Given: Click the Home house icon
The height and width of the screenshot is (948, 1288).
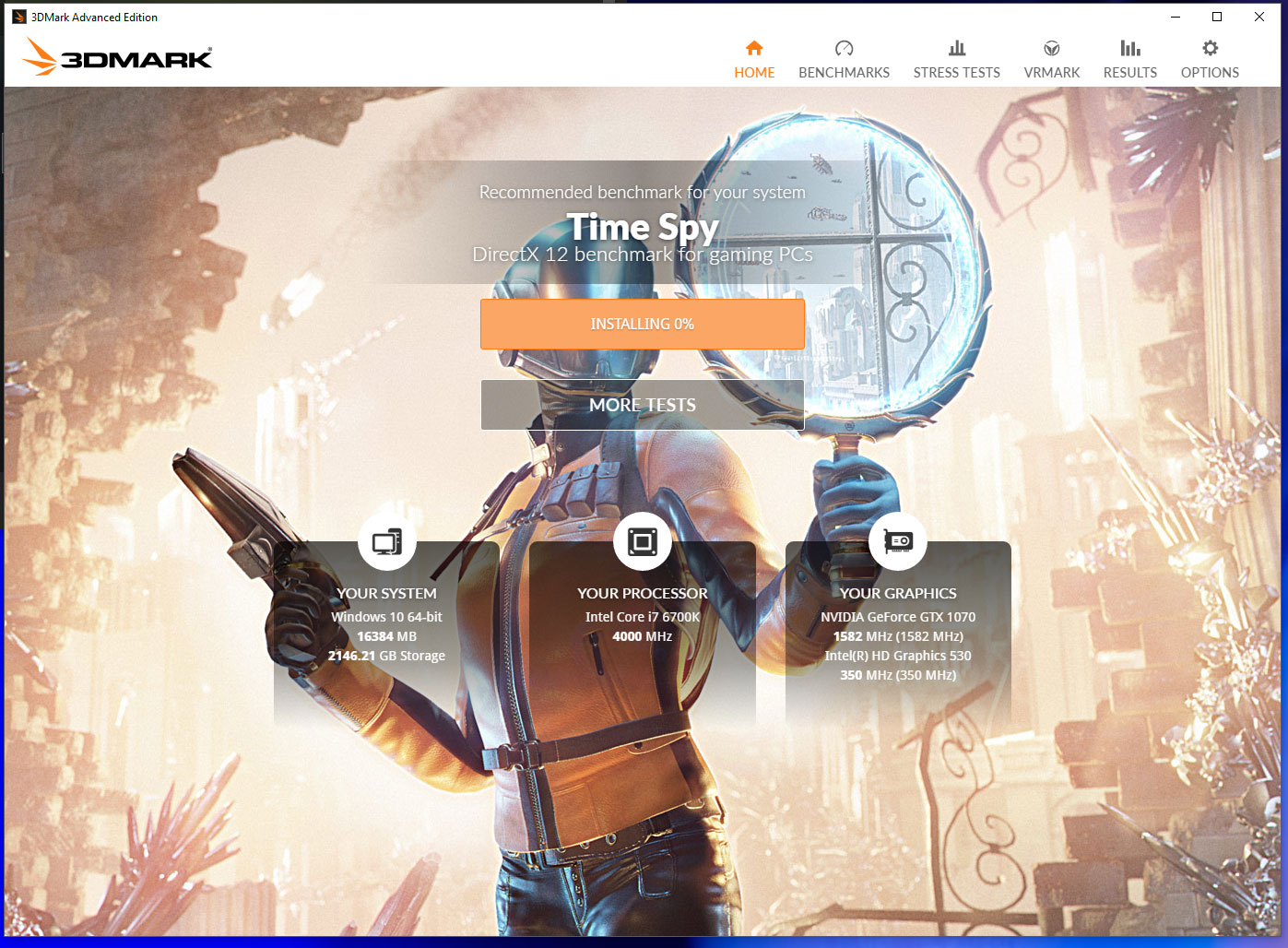Looking at the screenshot, I should tap(754, 48).
